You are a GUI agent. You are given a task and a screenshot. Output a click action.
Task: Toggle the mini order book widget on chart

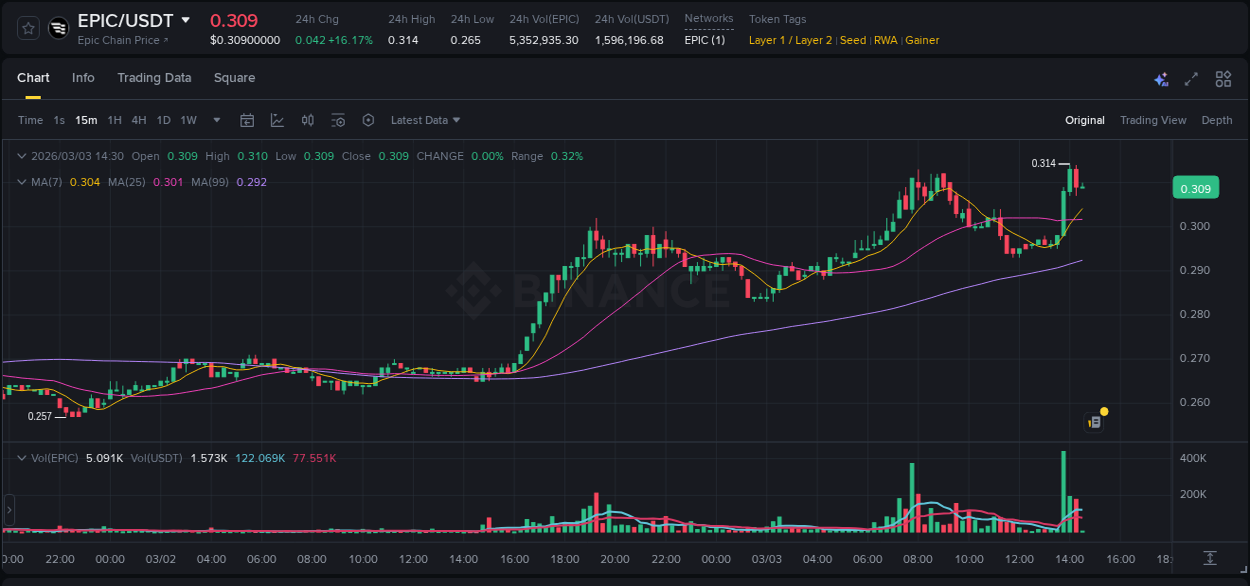click(x=1093, y=421)
